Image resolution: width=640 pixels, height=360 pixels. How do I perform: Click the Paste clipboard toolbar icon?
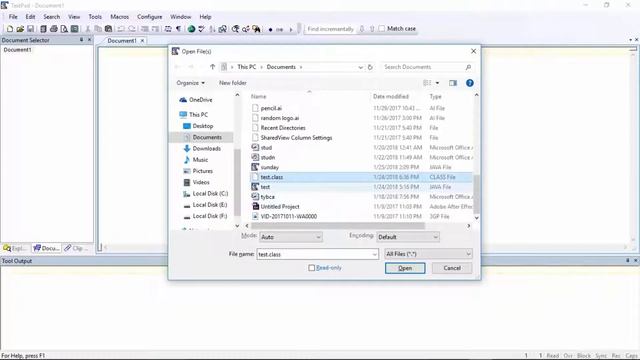(x=109, y=29)
